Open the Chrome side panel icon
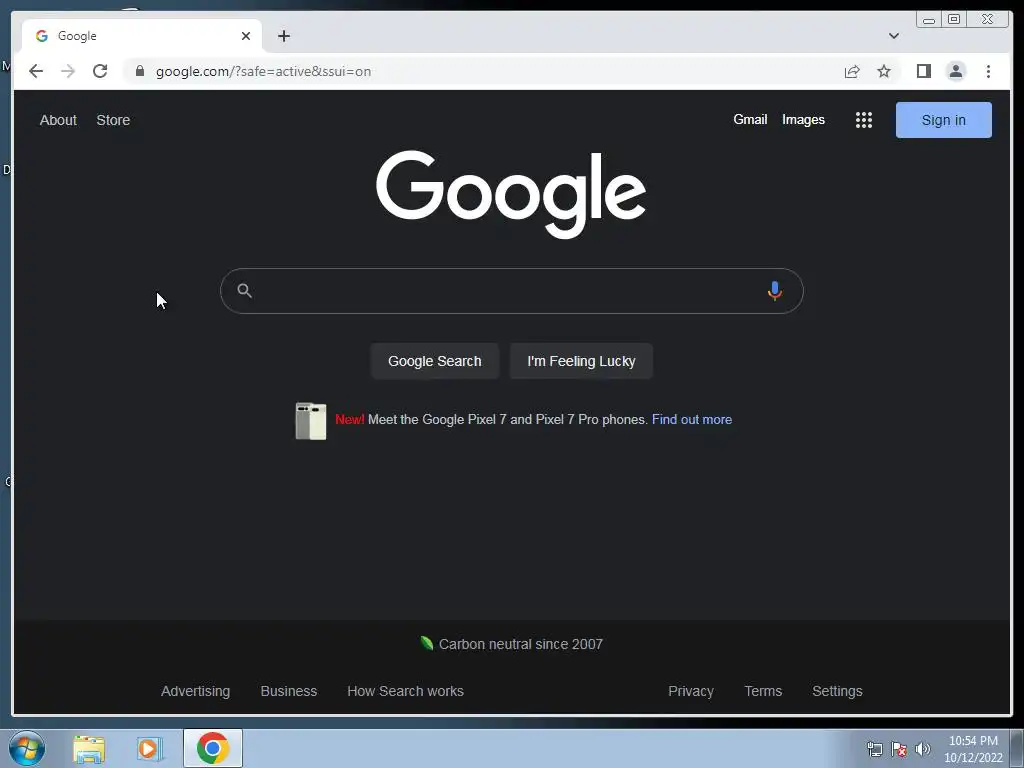The height and width of the screenshot is (768, 1024). click(923, 71)
